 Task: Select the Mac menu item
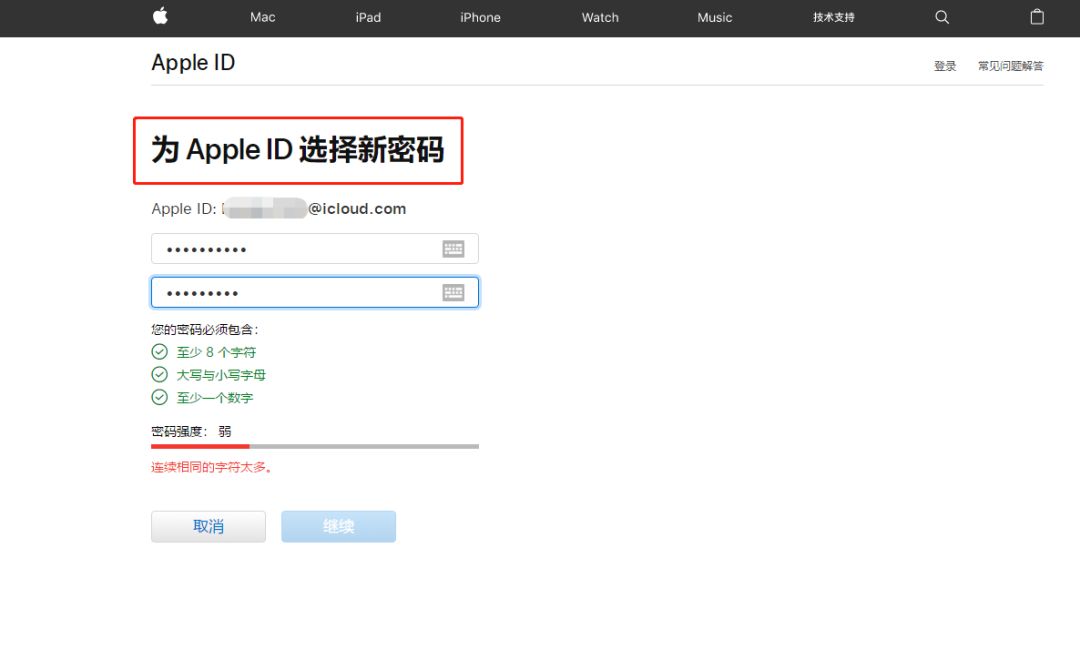point(262,17)
